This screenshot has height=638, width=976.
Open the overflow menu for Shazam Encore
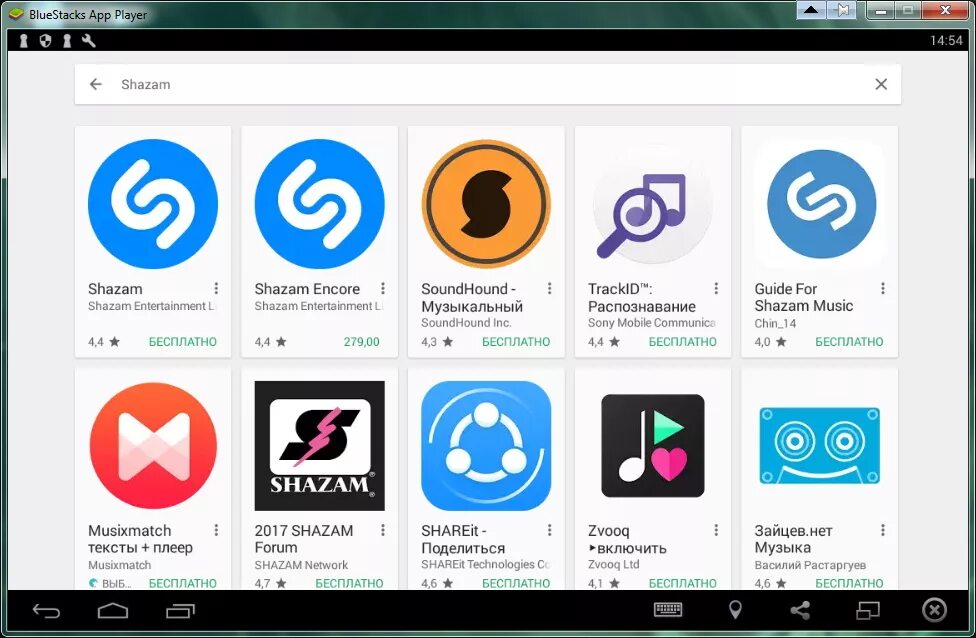[383, 288]
